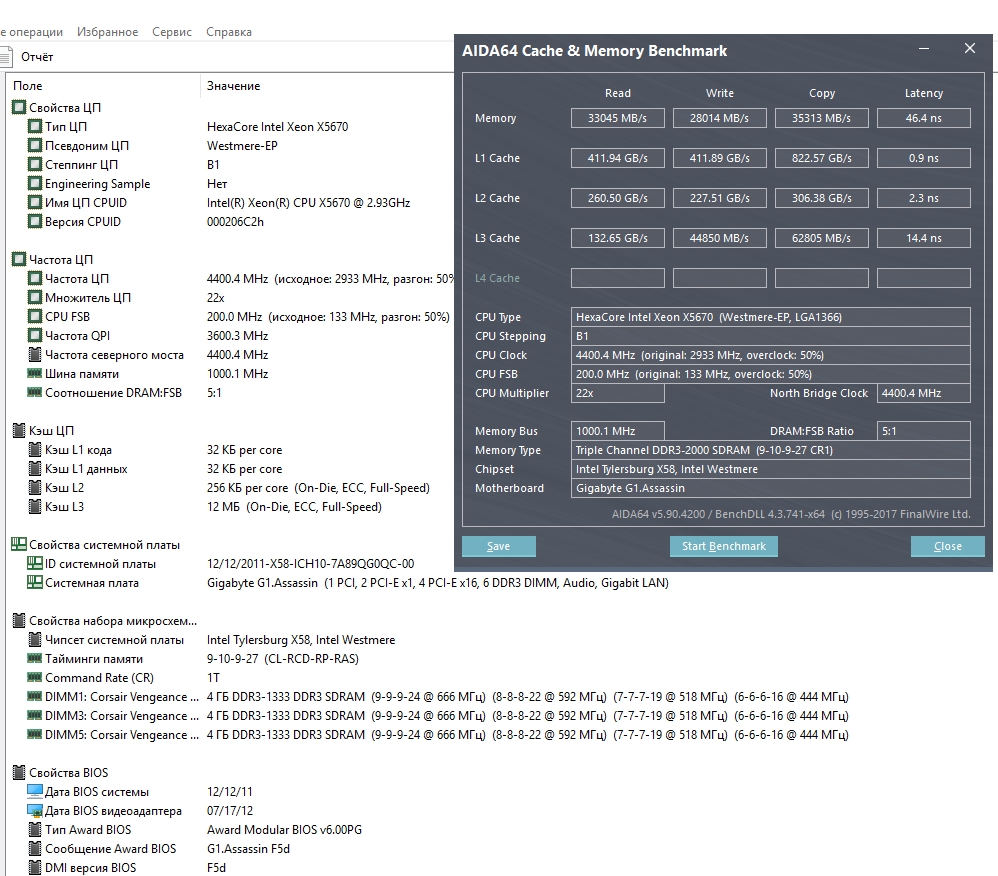Select the Свойства ЦП section icon
The width and height of the screenshot is (998, 876).
click(19, 107)
